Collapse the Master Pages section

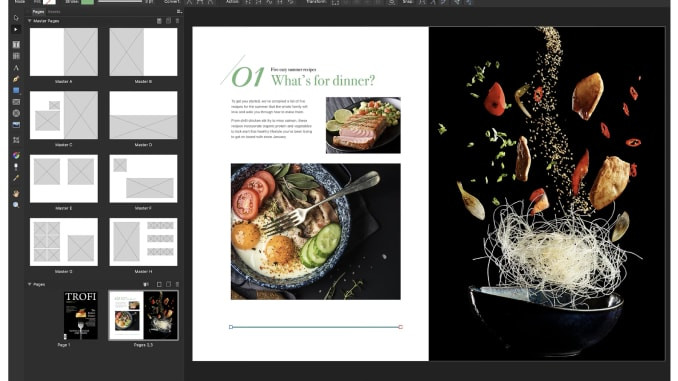pyautogui.click(x=29, y=21)
